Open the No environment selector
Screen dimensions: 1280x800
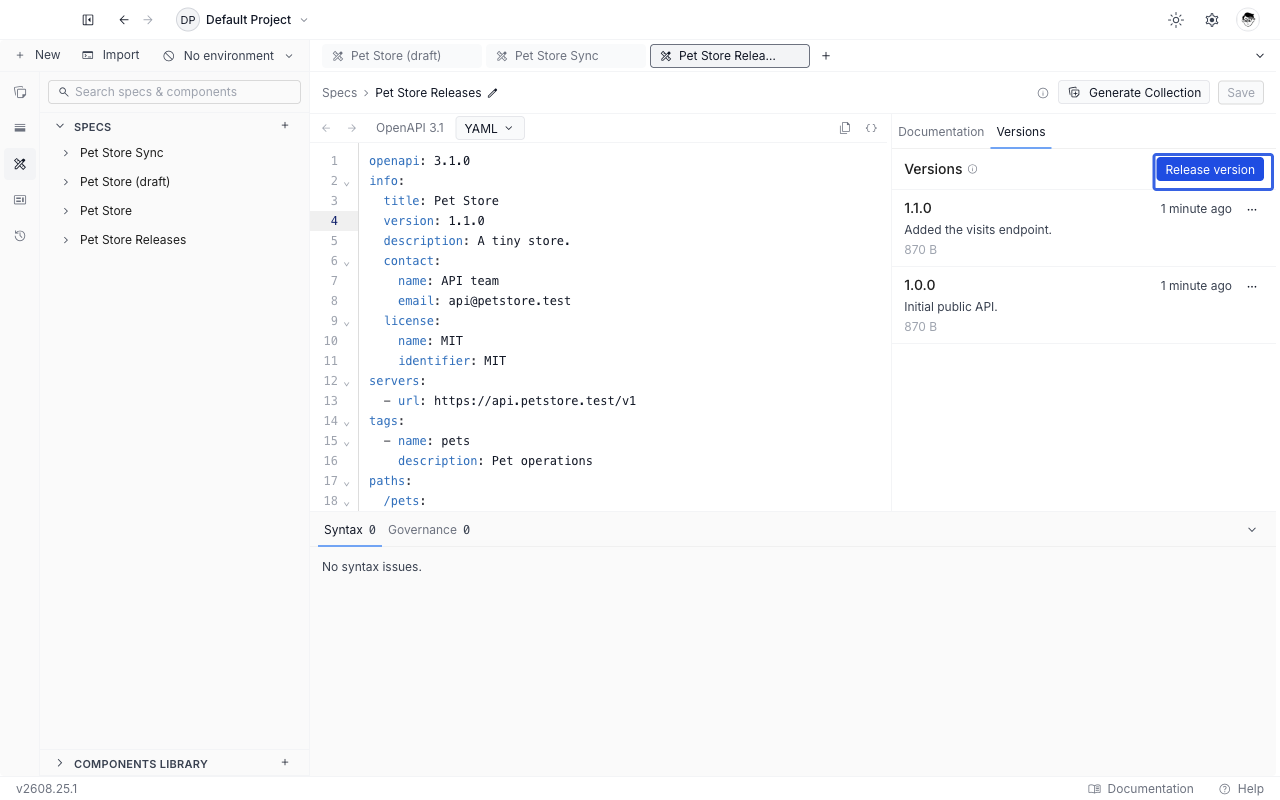[228, 56]
